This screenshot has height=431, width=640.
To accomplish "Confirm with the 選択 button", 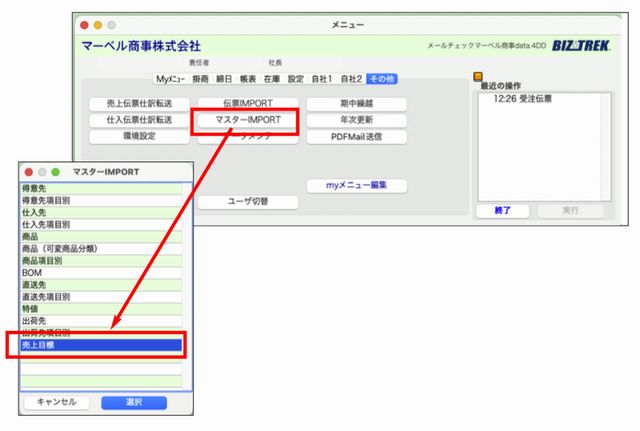I will point(134,401).
